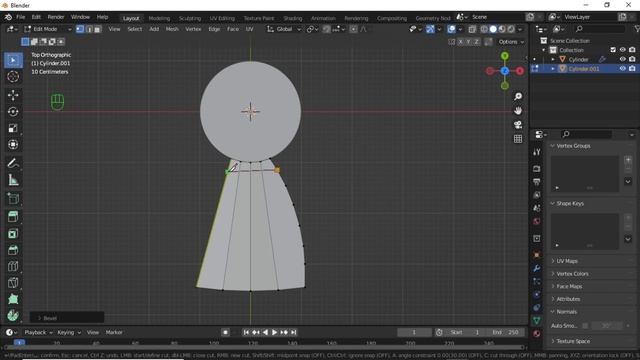Select the Loop Cut tool
This screenshot has height=360, width=640.
[x=13, y=266]
